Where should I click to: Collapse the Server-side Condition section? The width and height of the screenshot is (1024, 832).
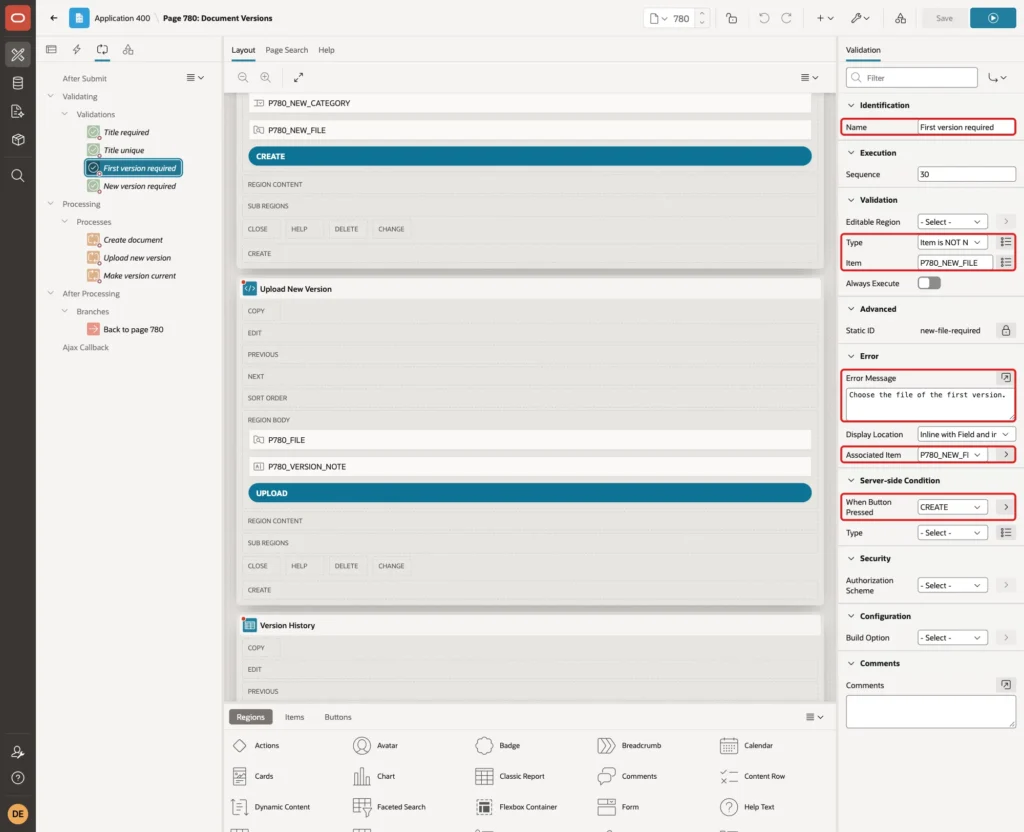coord(850,480)
